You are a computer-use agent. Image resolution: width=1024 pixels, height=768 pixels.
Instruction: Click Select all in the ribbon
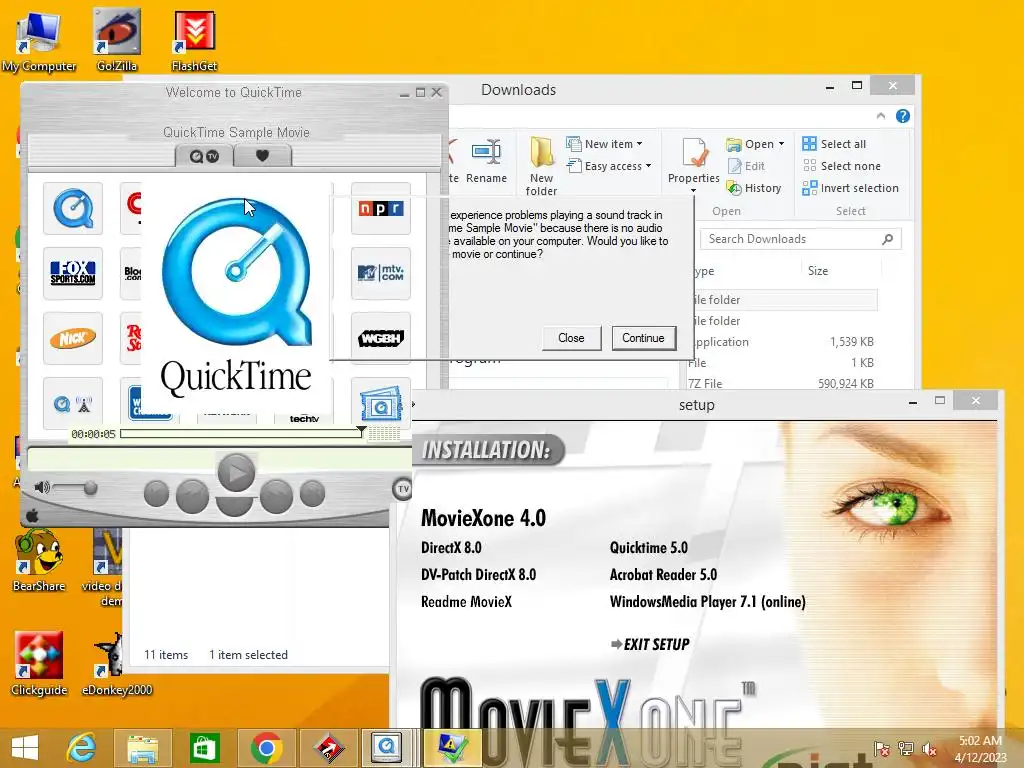834,144
